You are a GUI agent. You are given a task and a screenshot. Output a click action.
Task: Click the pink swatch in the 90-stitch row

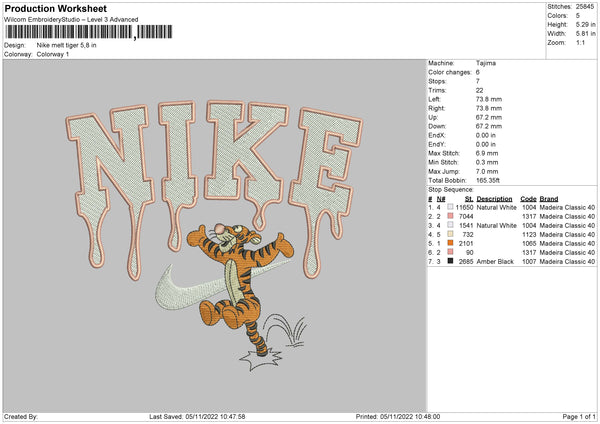click(450, 252)
